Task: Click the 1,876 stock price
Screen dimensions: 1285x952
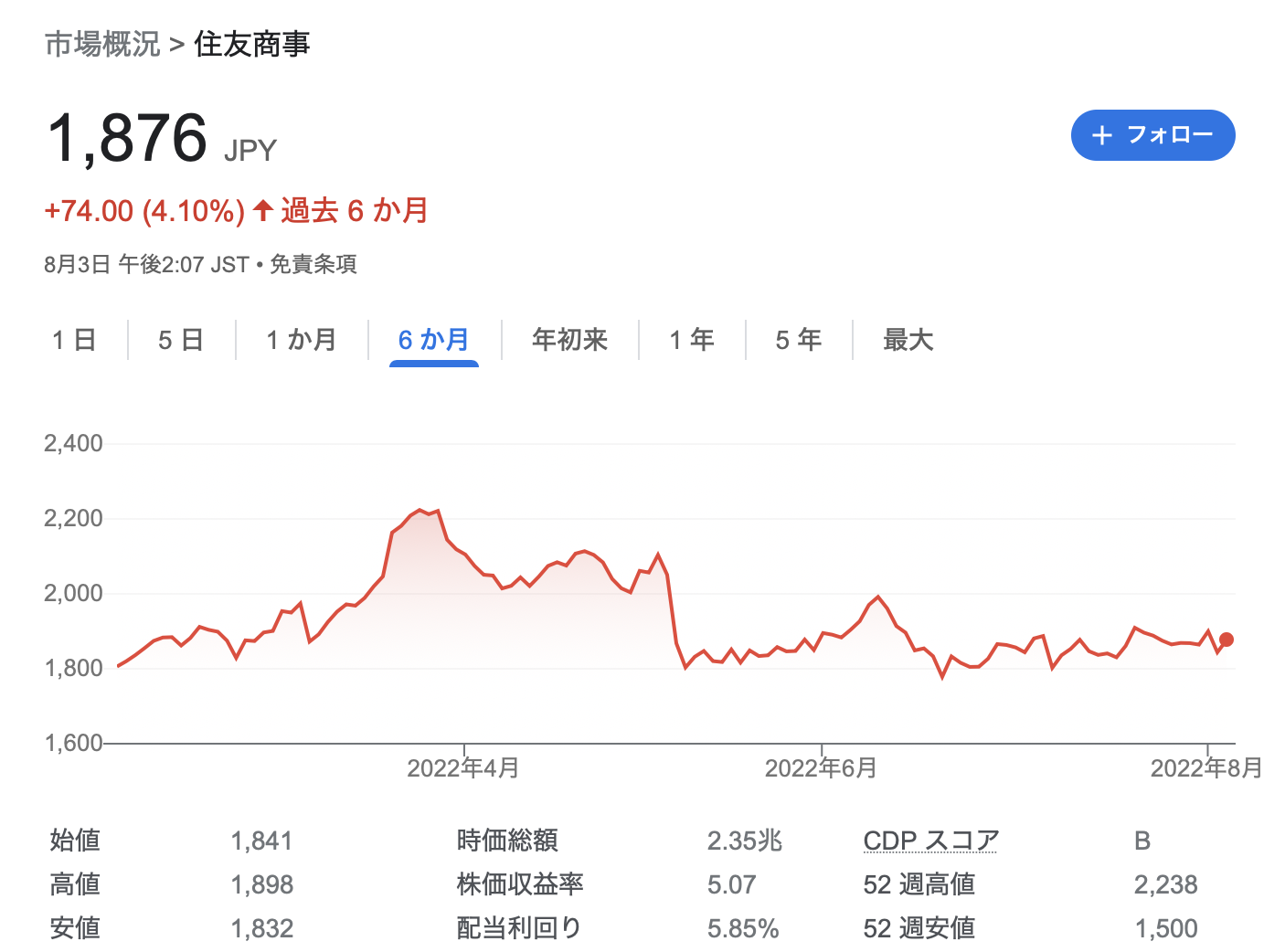Action: pyautogui.click(x=128, y=138)
